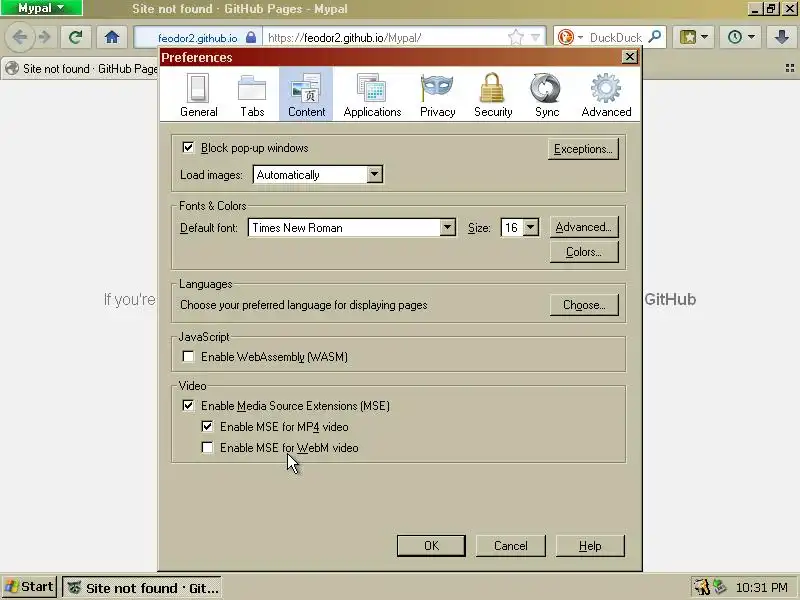Click the Site not found taskbar item

pos(142,588)
